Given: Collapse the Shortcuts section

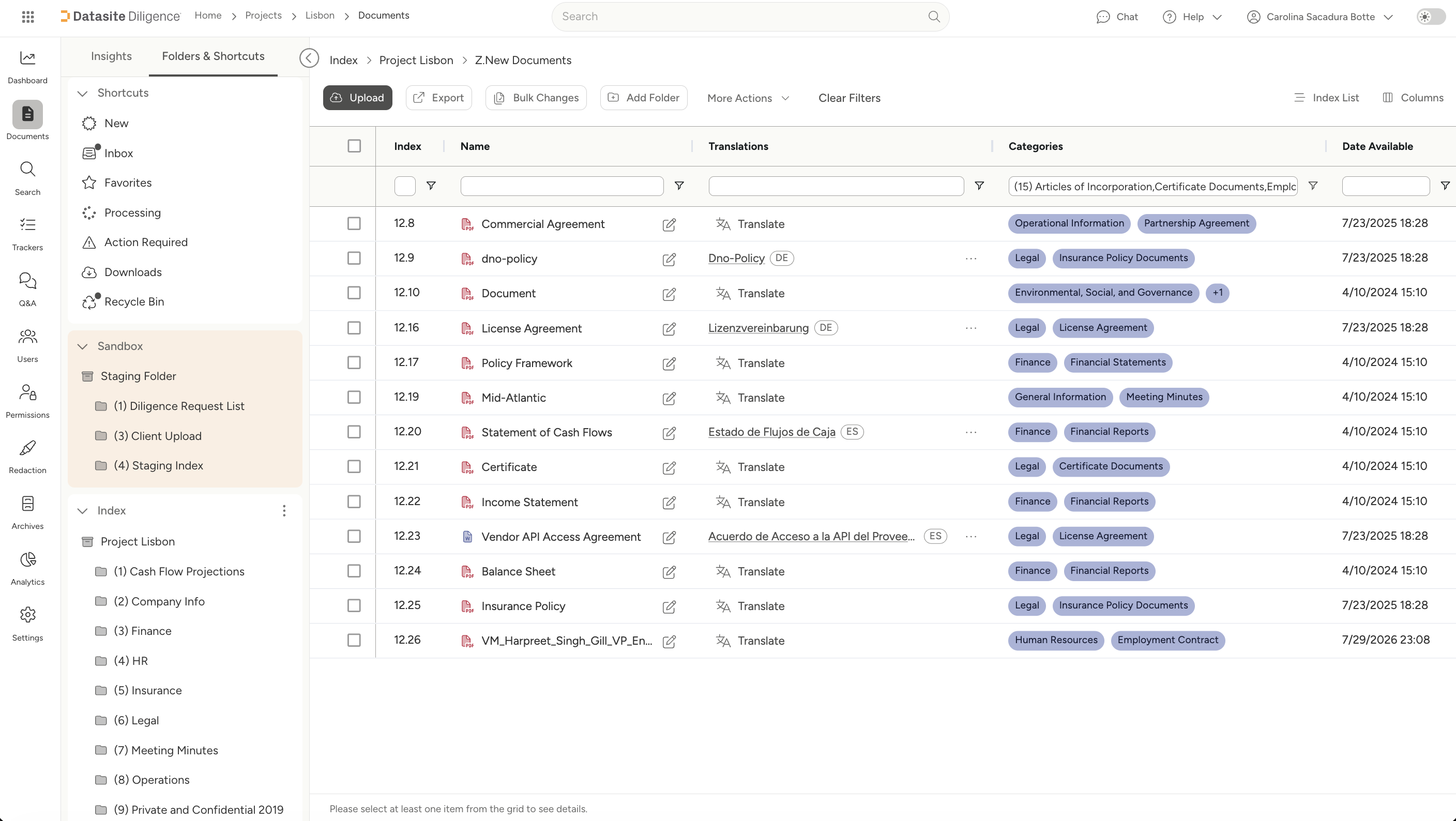Looking at the screenshot, I should click(x=83, y=93).
